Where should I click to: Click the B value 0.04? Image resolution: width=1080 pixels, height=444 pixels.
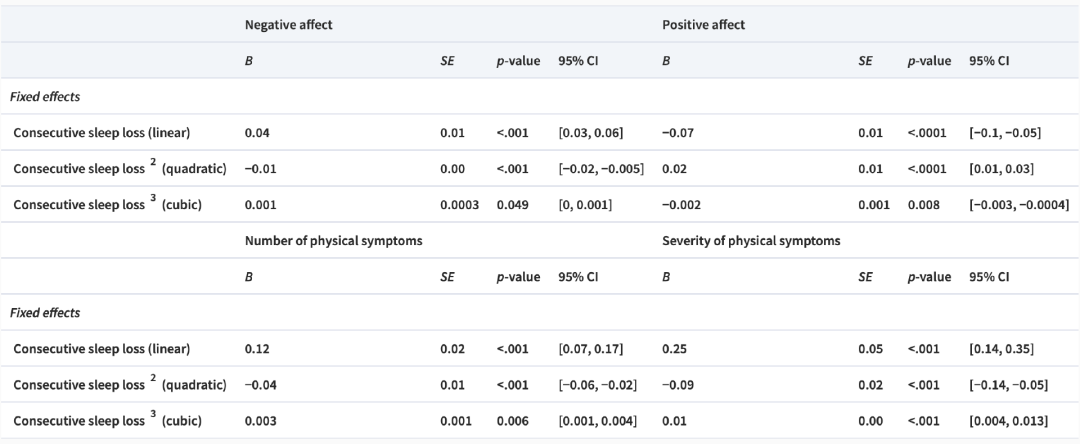(x=256, y=132)
